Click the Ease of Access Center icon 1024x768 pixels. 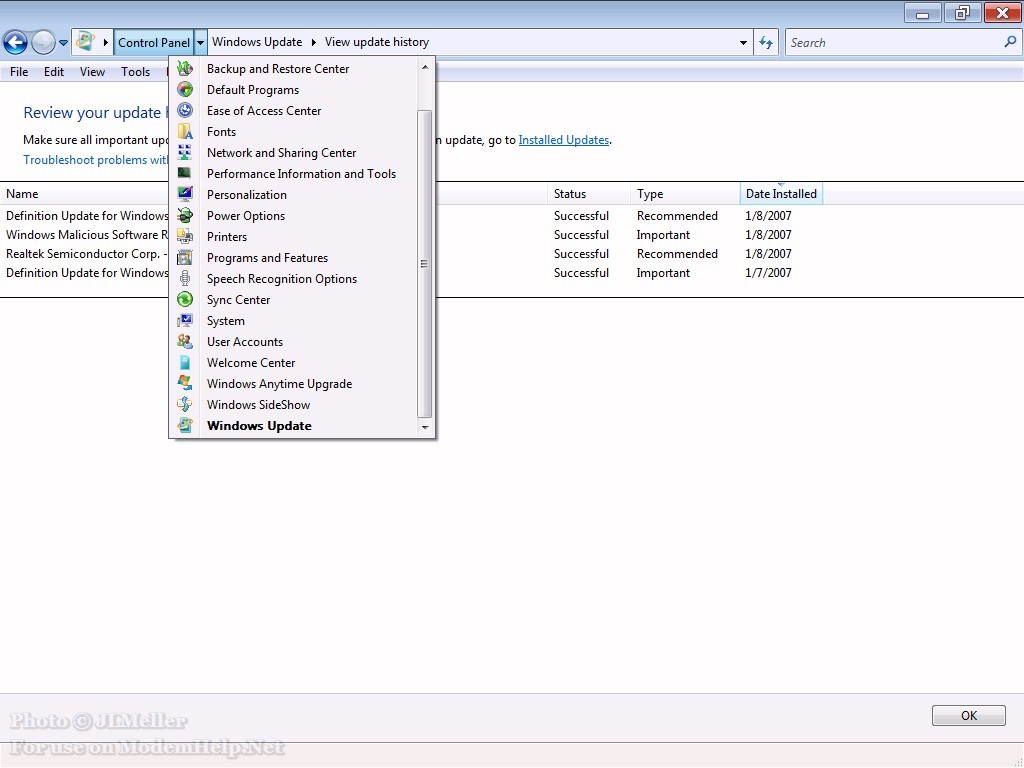point(185,111)
